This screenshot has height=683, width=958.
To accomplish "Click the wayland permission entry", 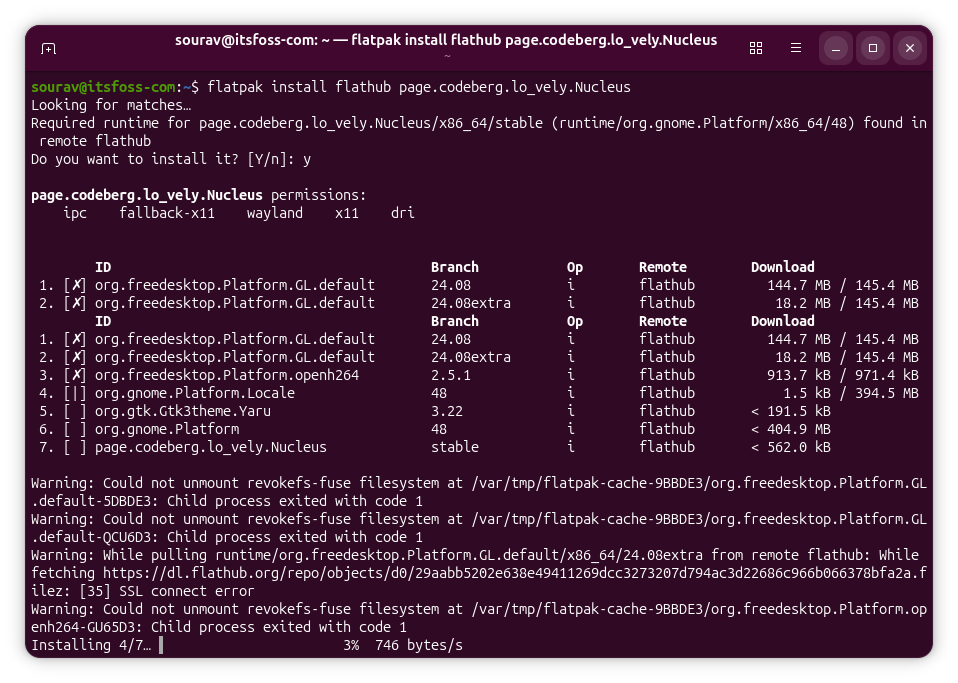I will point(274,213).
